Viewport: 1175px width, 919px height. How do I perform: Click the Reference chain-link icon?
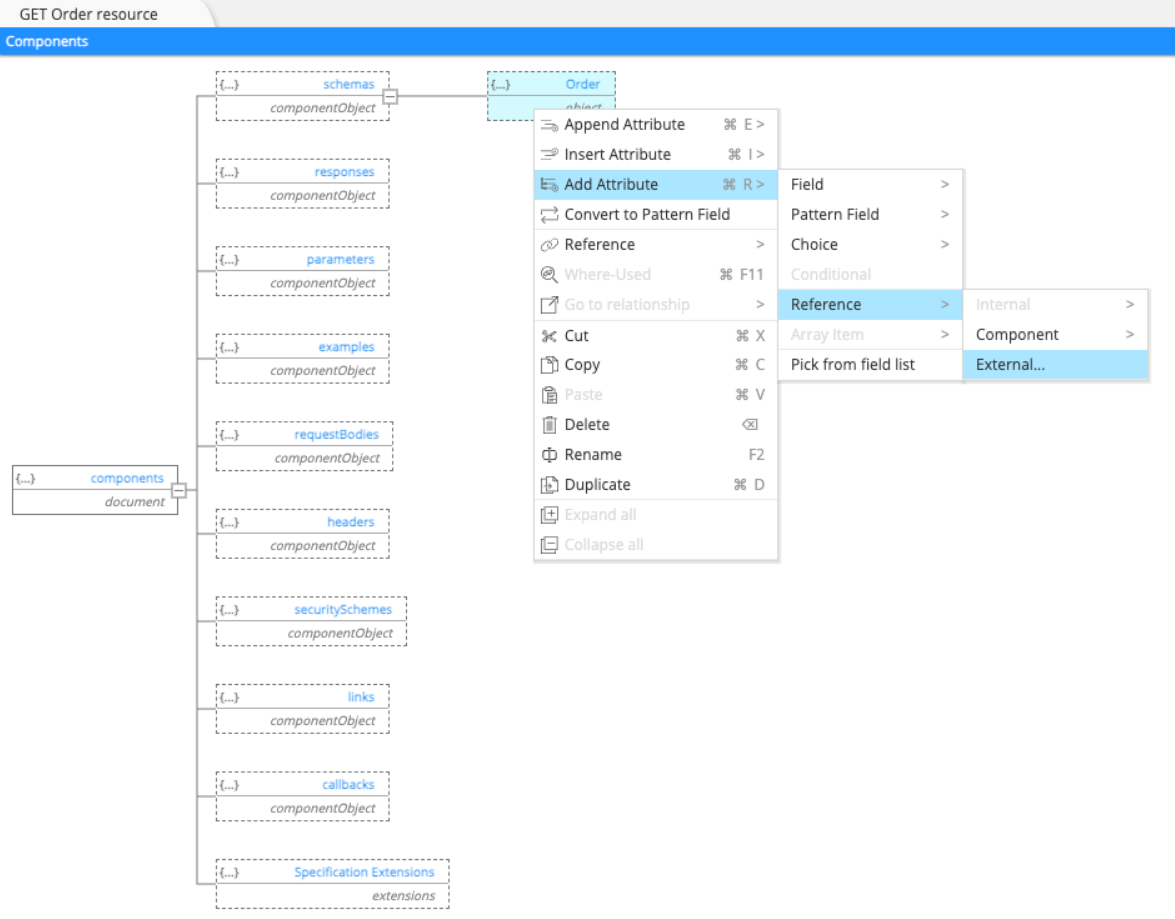click(x=548, y=244)
